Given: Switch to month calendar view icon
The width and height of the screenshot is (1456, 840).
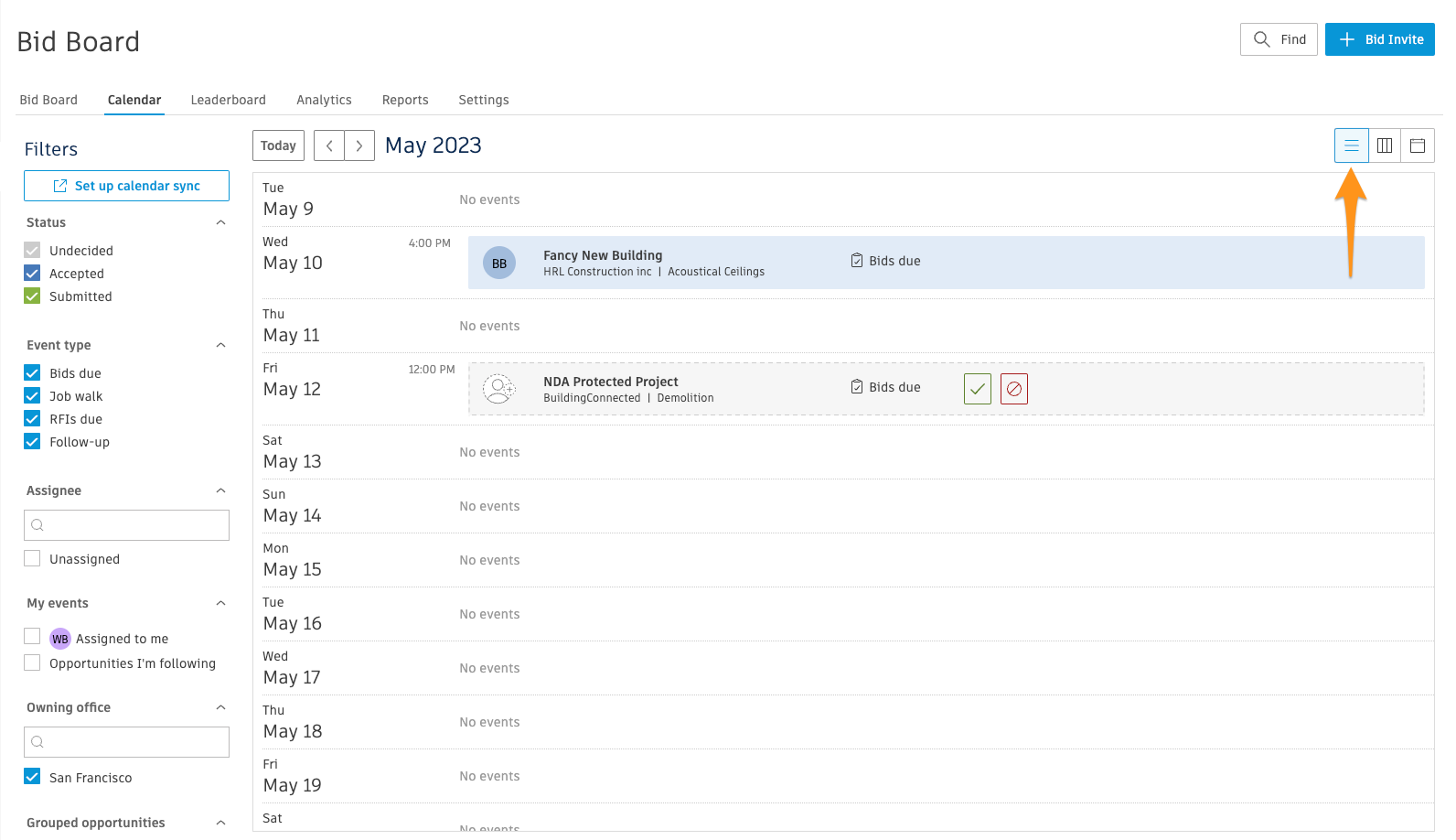Looking at the screenshot, I should [x=1418, y=145].
